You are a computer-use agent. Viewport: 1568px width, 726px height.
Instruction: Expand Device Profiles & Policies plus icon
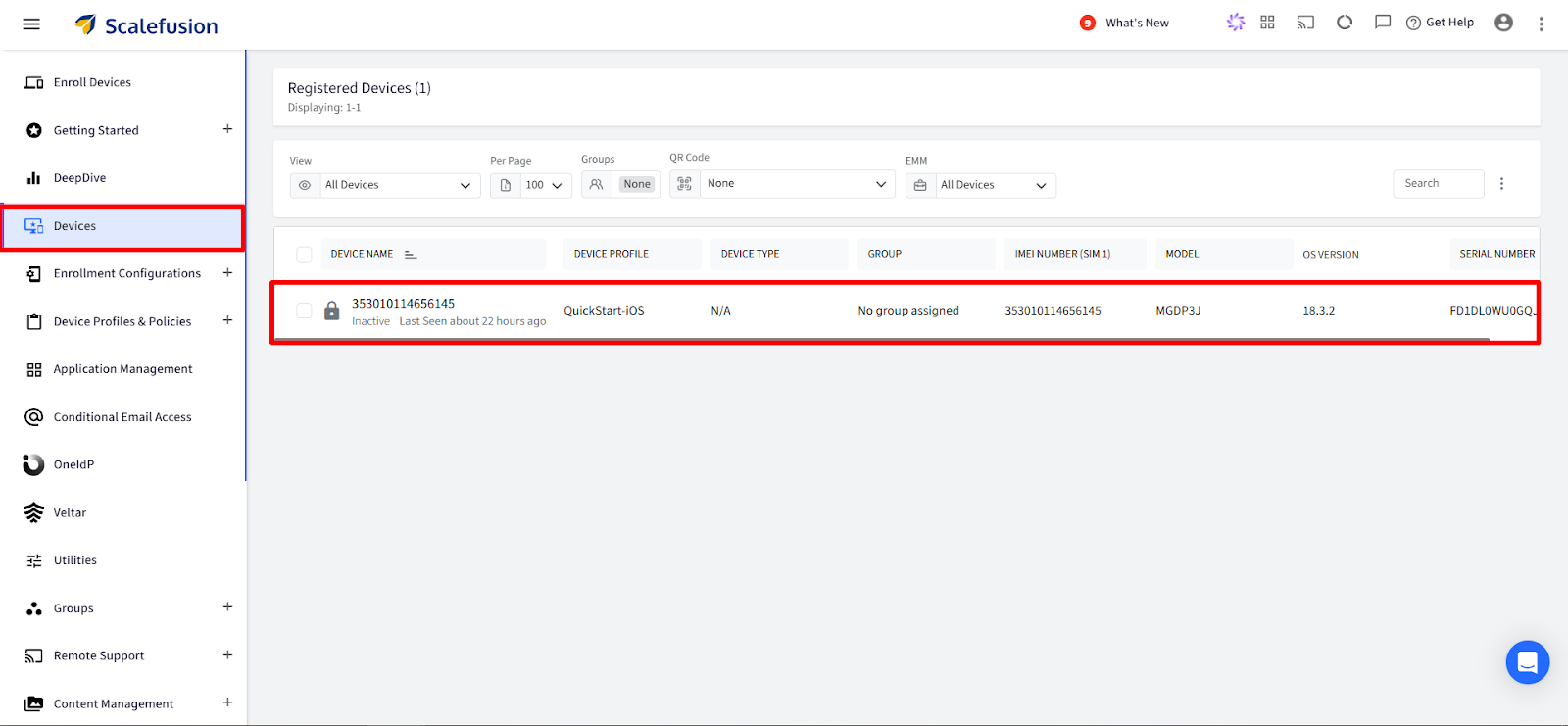(x=227, y=320)
